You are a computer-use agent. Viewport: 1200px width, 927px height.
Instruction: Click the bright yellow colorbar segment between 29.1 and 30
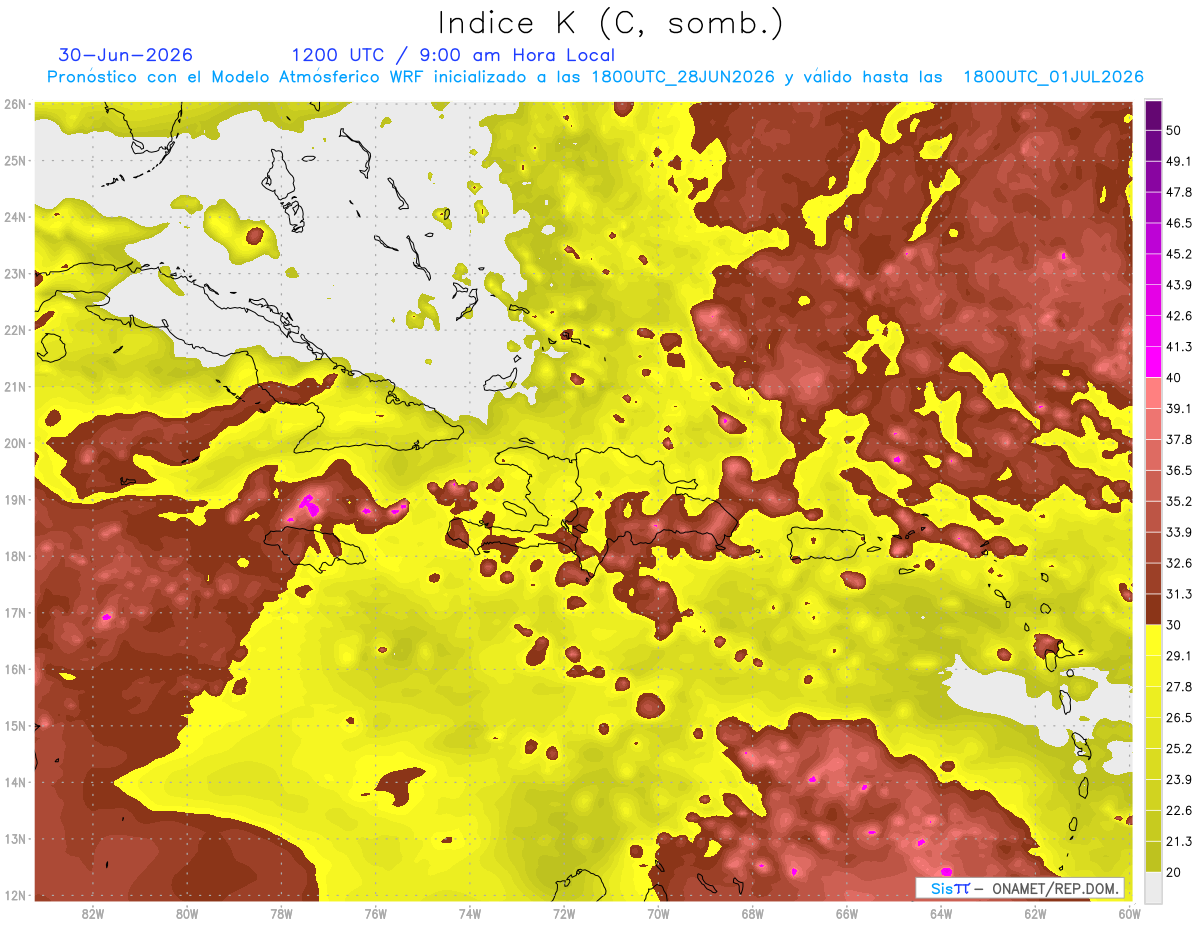click(x=1153, y=640)
